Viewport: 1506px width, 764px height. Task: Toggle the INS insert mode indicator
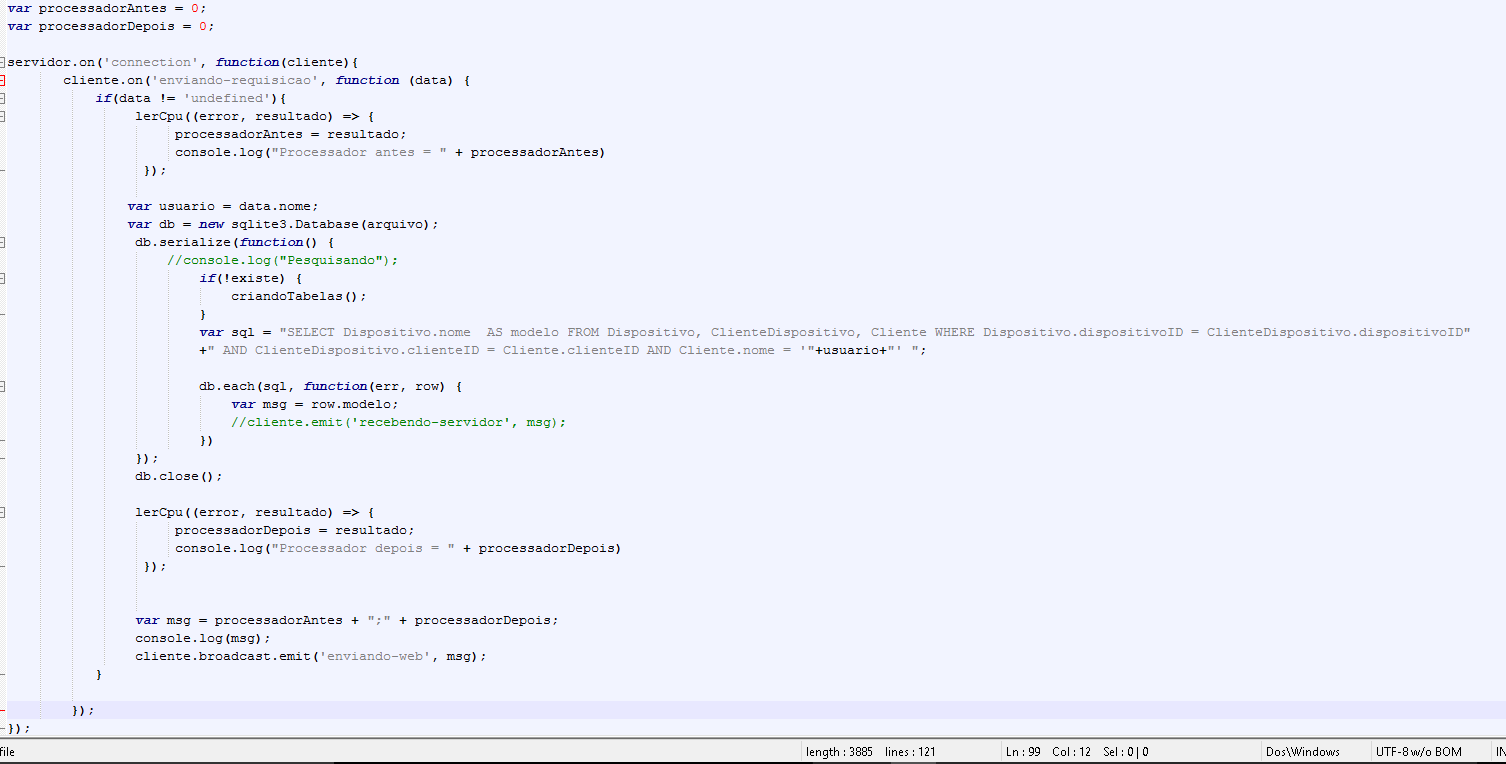1500,752
